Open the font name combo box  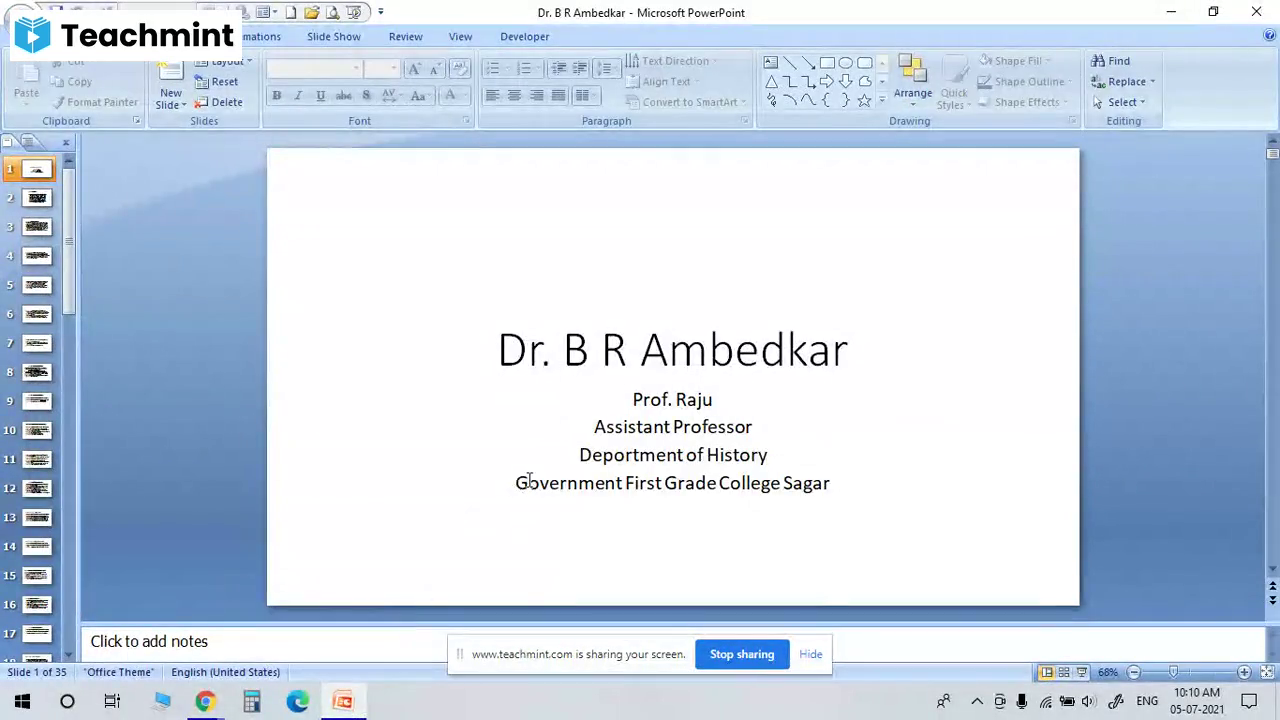pyautogui.click(x=314, y=68)
